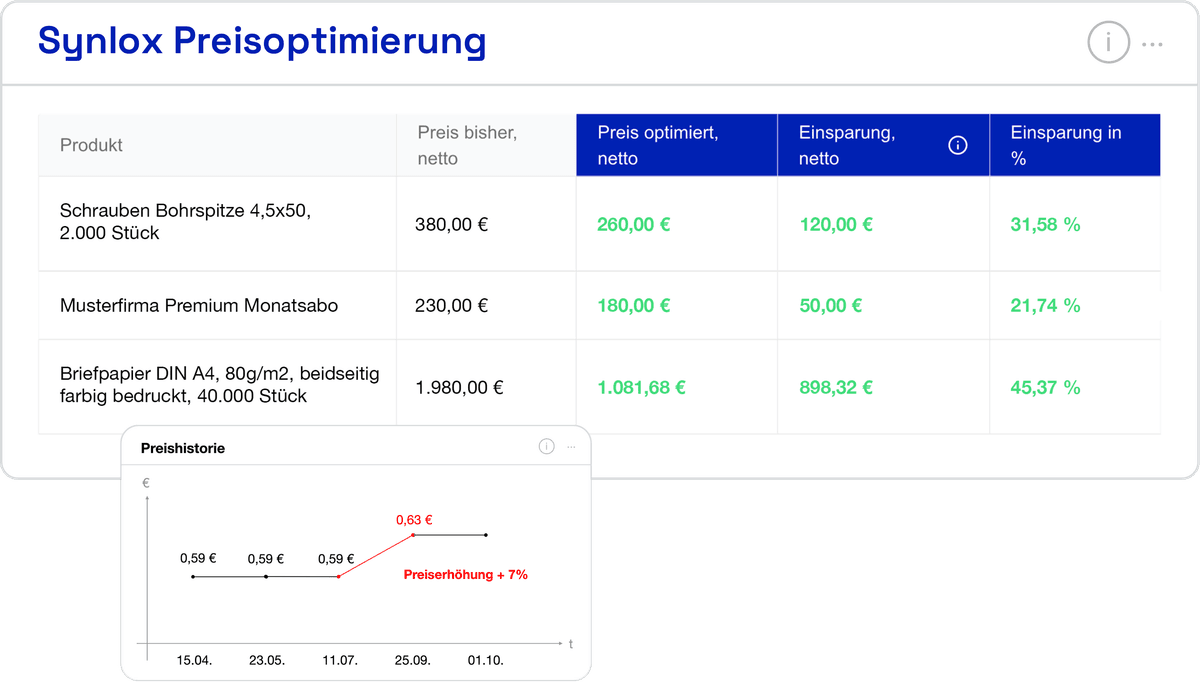Image resolution: width=1200 pixels, height=682 pixels.
Task: Open the Musterfirma Premium Monatsabo product
Action: [x=199, y=305]
